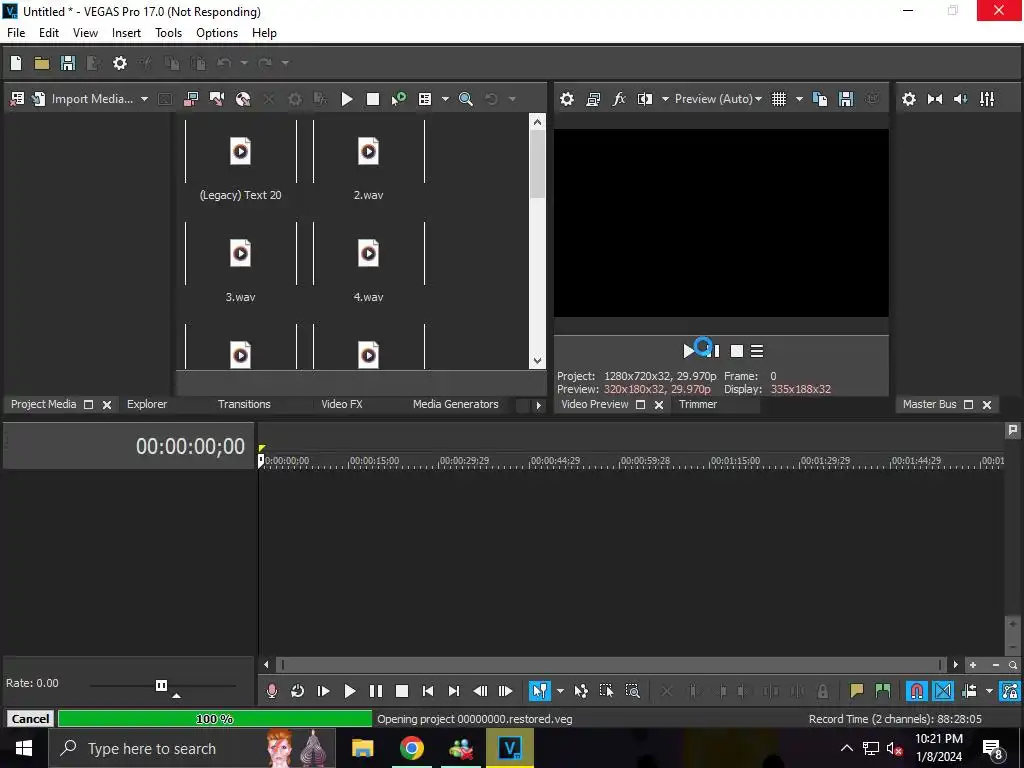Viewport: 1024px width, 768px height.
Task: Go to End of project button
Action: click(454, 691)
